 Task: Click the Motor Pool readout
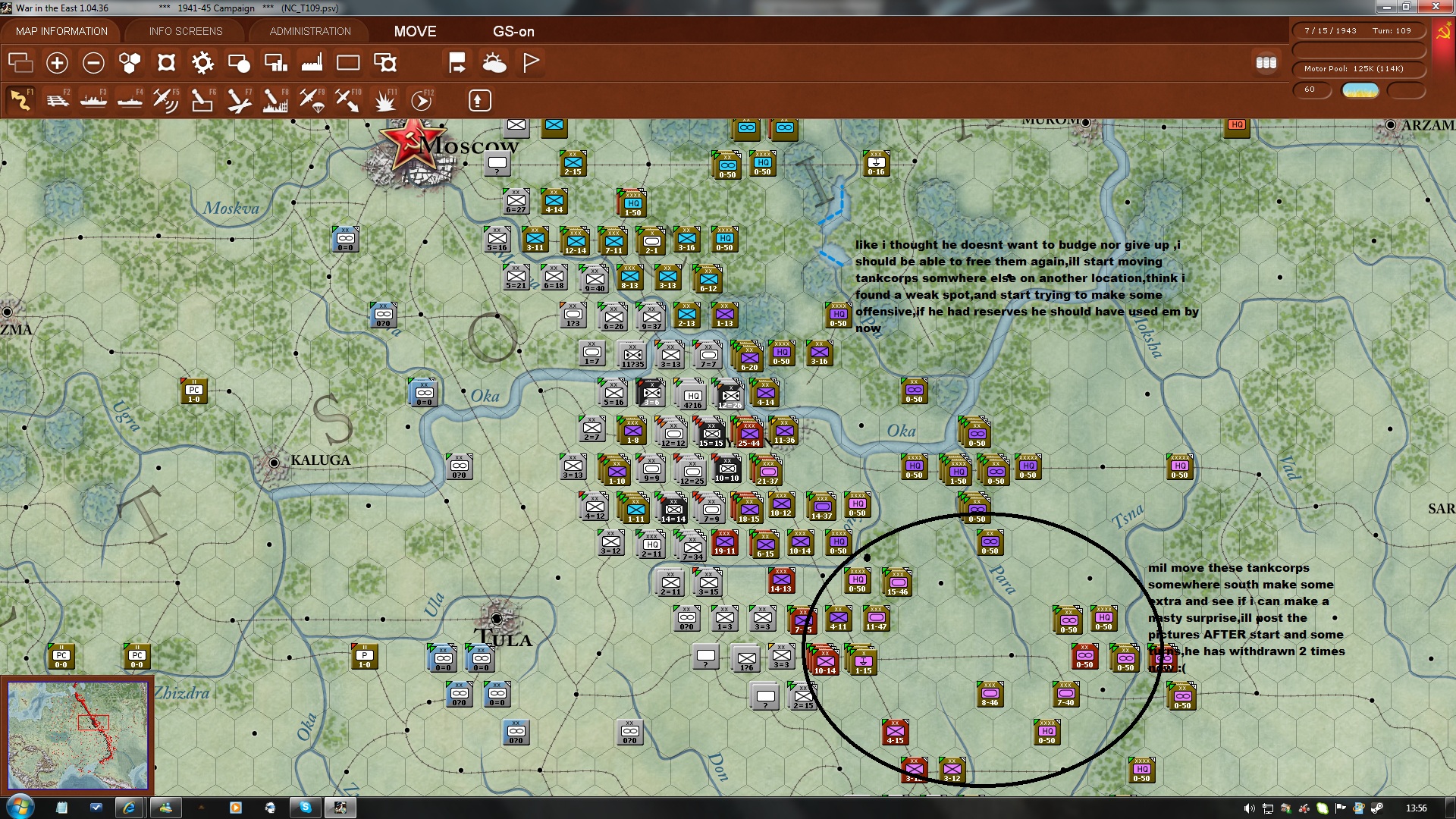click(1358, 69)
